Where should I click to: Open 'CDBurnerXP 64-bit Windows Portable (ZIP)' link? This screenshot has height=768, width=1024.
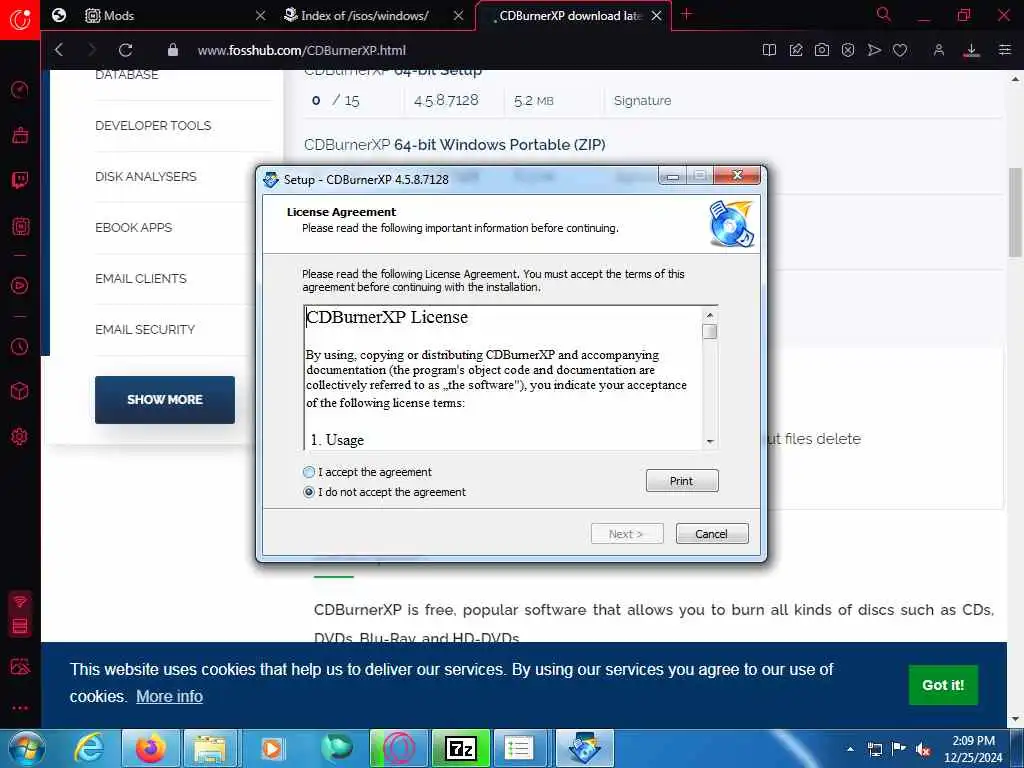coord(455,145)
